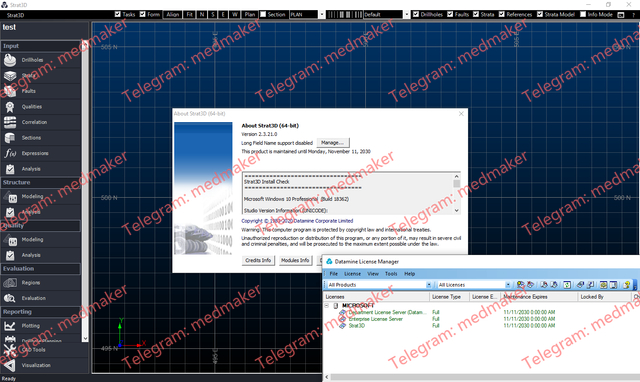Screen dimensions: 640x382
Task: Open License menu in License Manager
Action: pos(352,274)
